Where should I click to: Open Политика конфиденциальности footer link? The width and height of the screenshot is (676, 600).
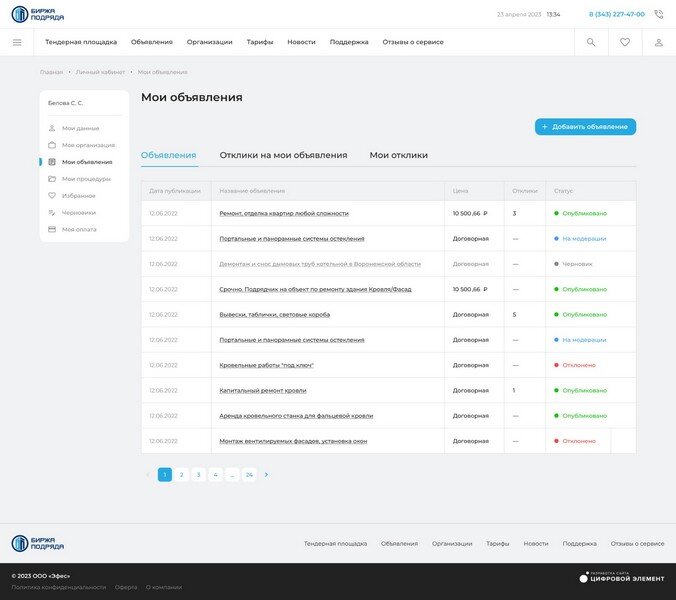tap(59, 587)
